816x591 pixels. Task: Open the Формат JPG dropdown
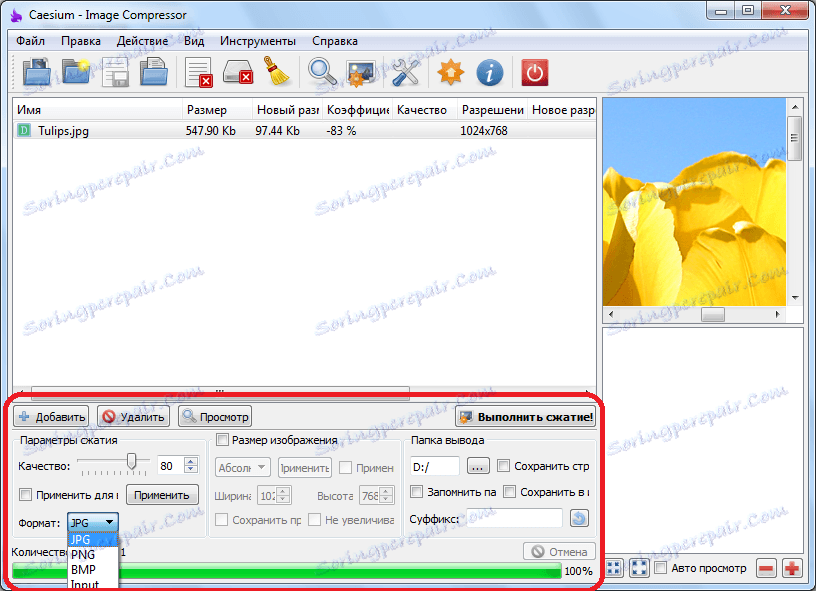point(93,522)
